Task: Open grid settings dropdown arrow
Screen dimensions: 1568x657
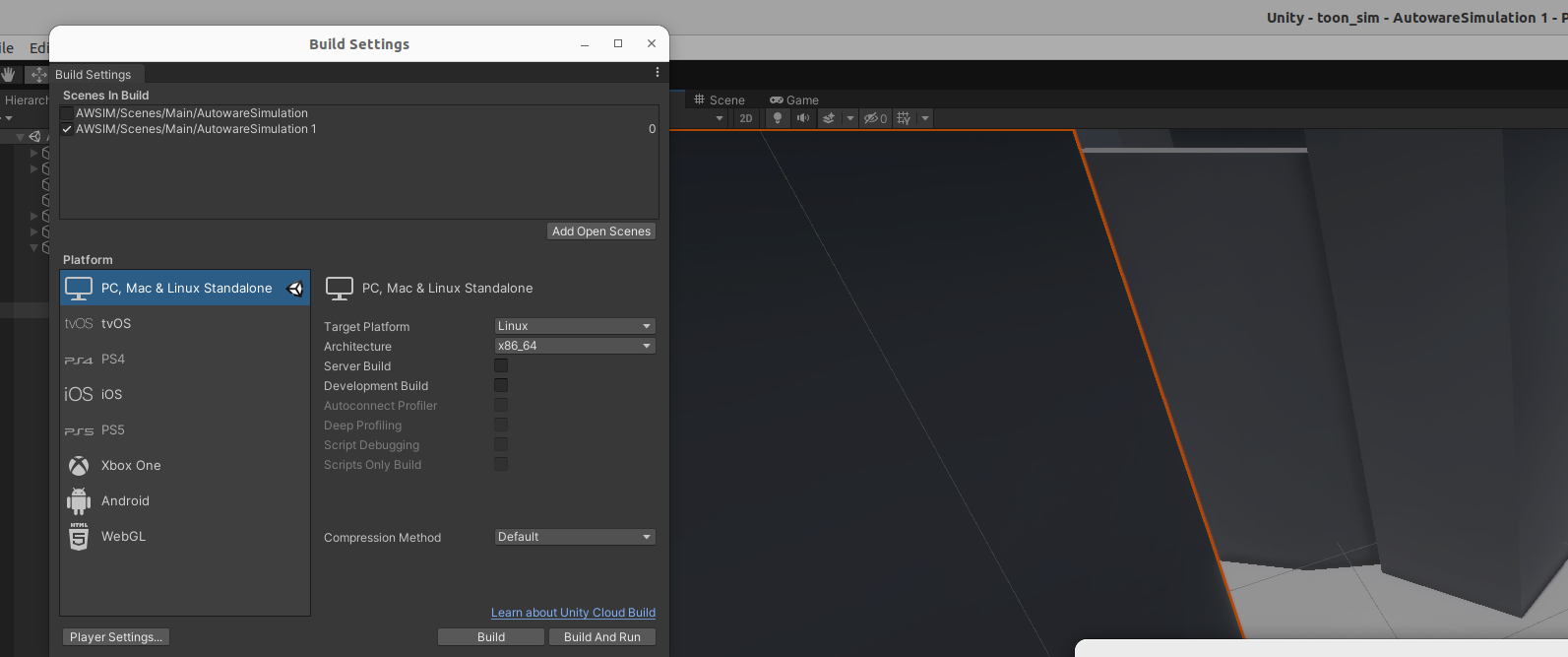Action: 925,118
